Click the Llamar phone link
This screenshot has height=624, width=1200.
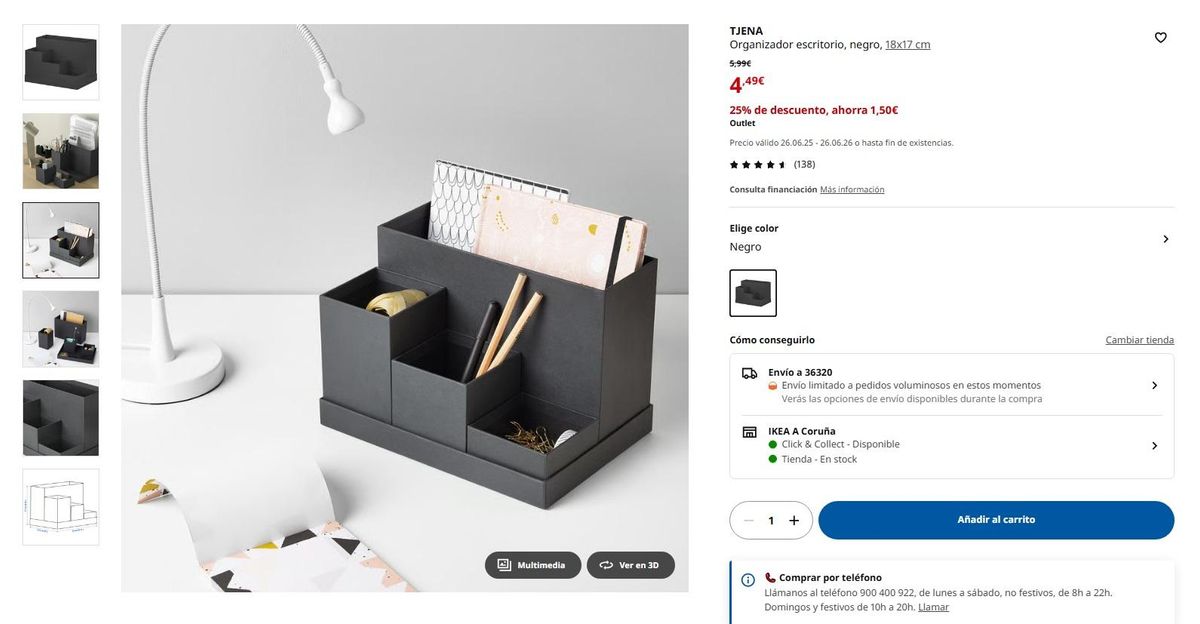pos(933,607)
